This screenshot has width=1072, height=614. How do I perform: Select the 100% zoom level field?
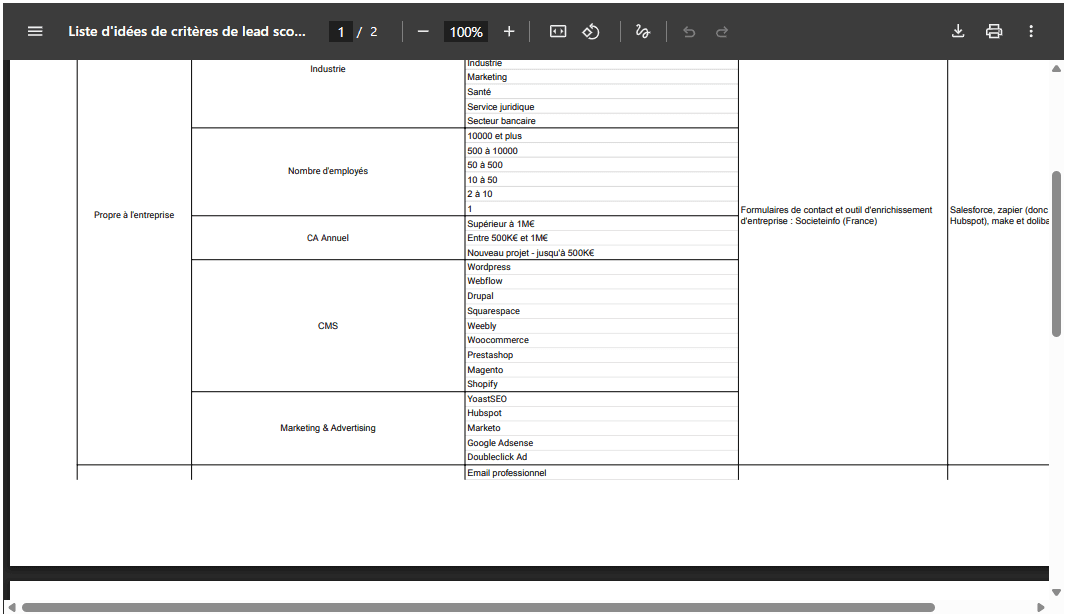[x=466, y=31]
